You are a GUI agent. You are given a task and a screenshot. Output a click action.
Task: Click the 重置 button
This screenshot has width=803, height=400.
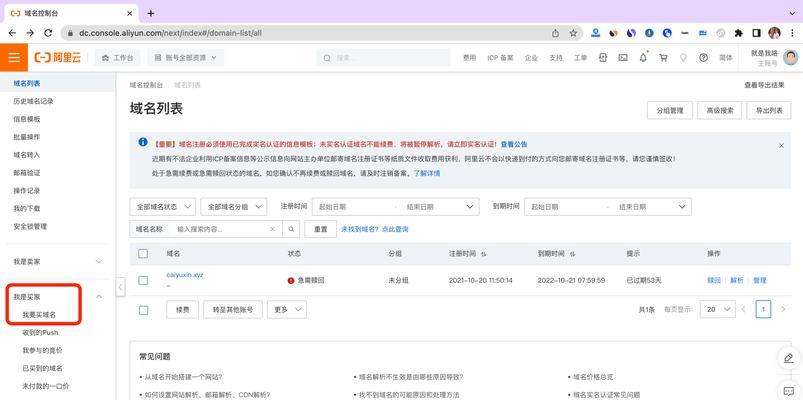pos(321,229)
